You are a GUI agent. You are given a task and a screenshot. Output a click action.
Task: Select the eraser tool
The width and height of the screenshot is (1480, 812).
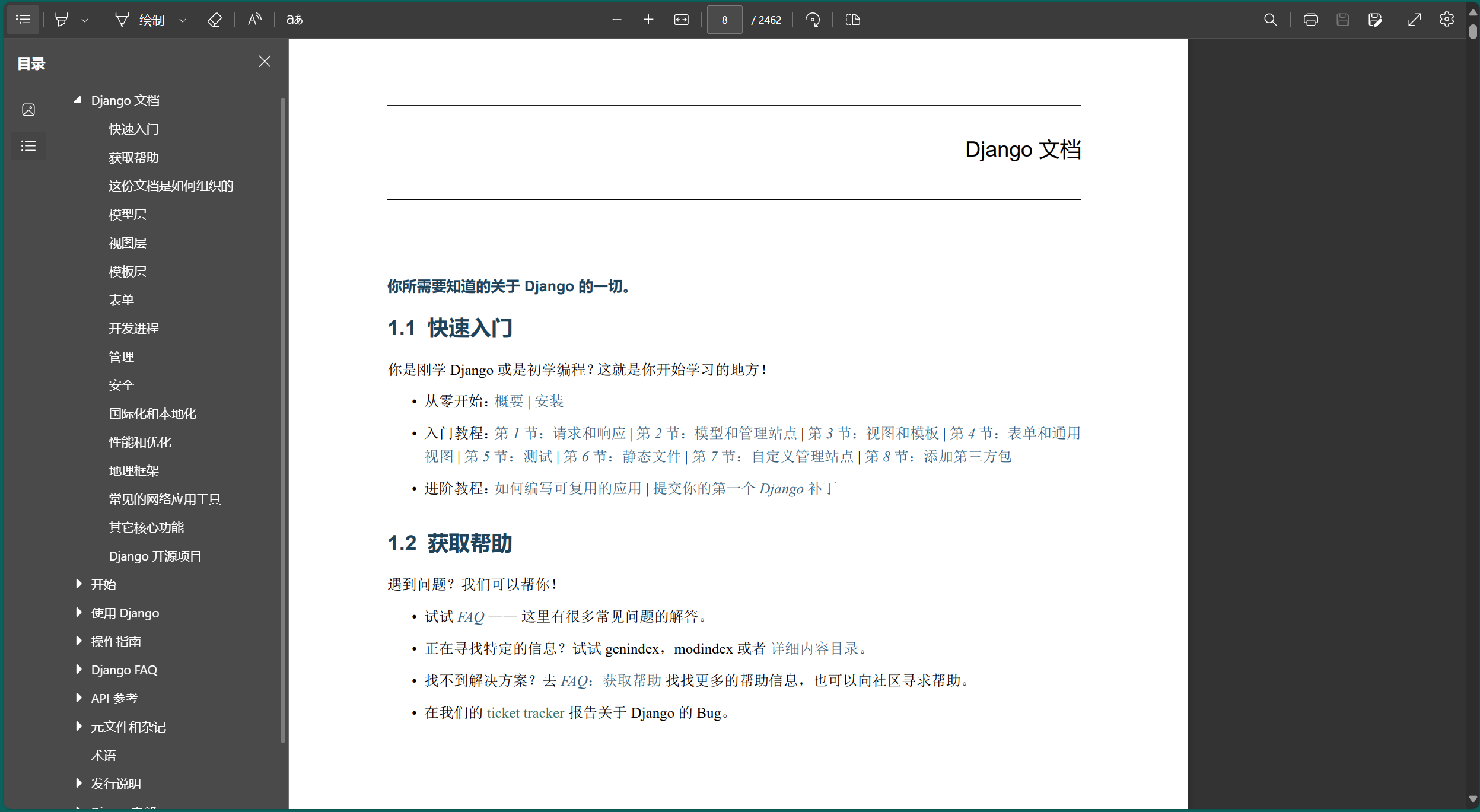point(214,20)
